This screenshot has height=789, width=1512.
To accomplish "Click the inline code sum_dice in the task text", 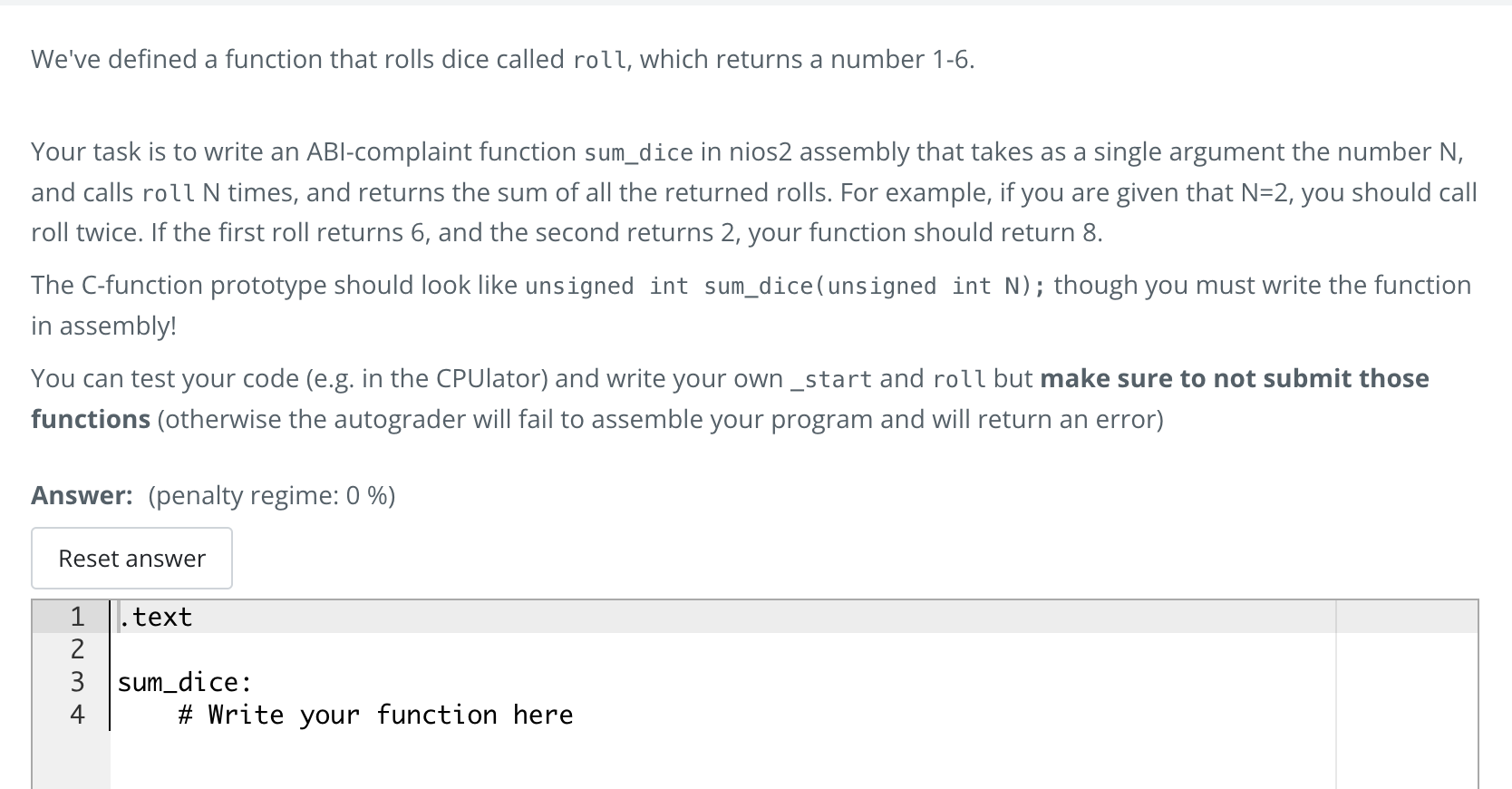I will pos(637,152).
